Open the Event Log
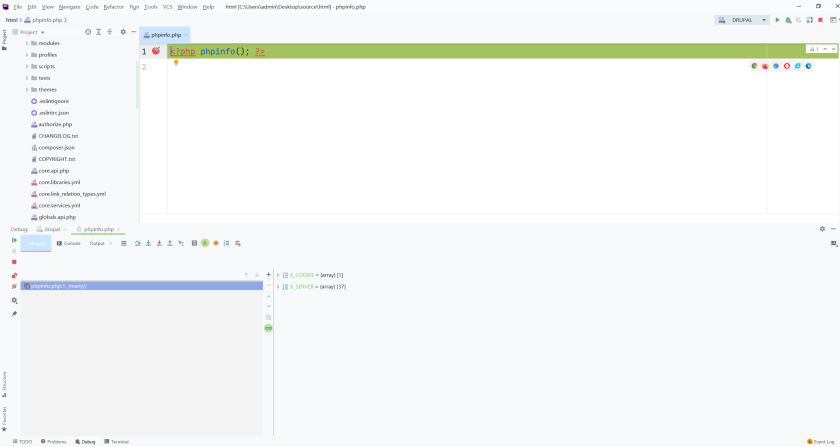This screenshot has height=447, width=840. (x=821, y=442)
